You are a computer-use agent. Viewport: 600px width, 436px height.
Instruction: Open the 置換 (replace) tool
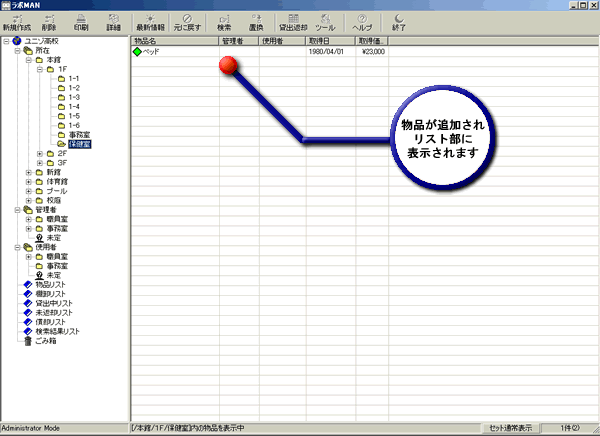click(256, 23)
